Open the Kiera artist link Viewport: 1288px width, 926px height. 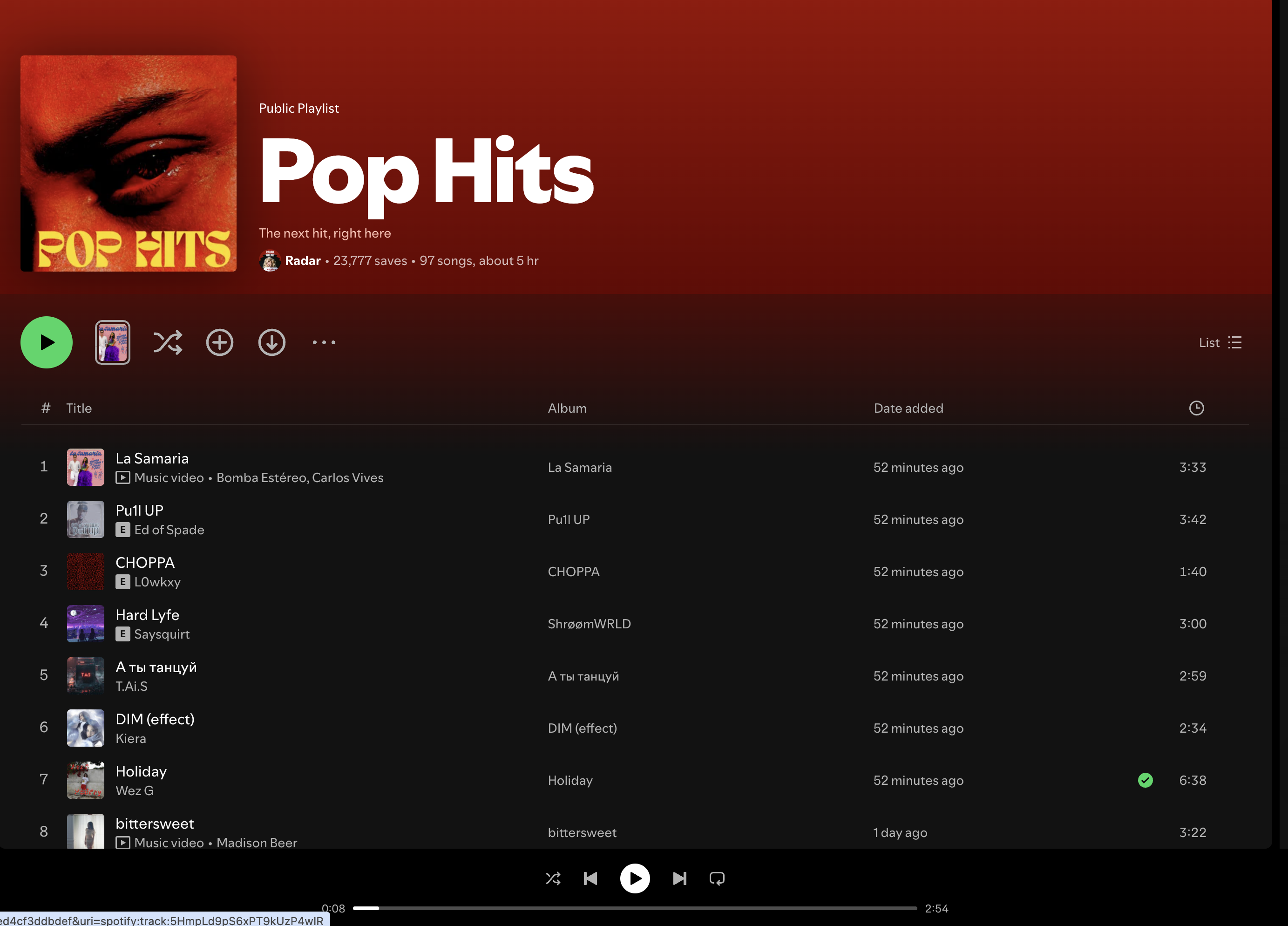[x=131, y=739]
